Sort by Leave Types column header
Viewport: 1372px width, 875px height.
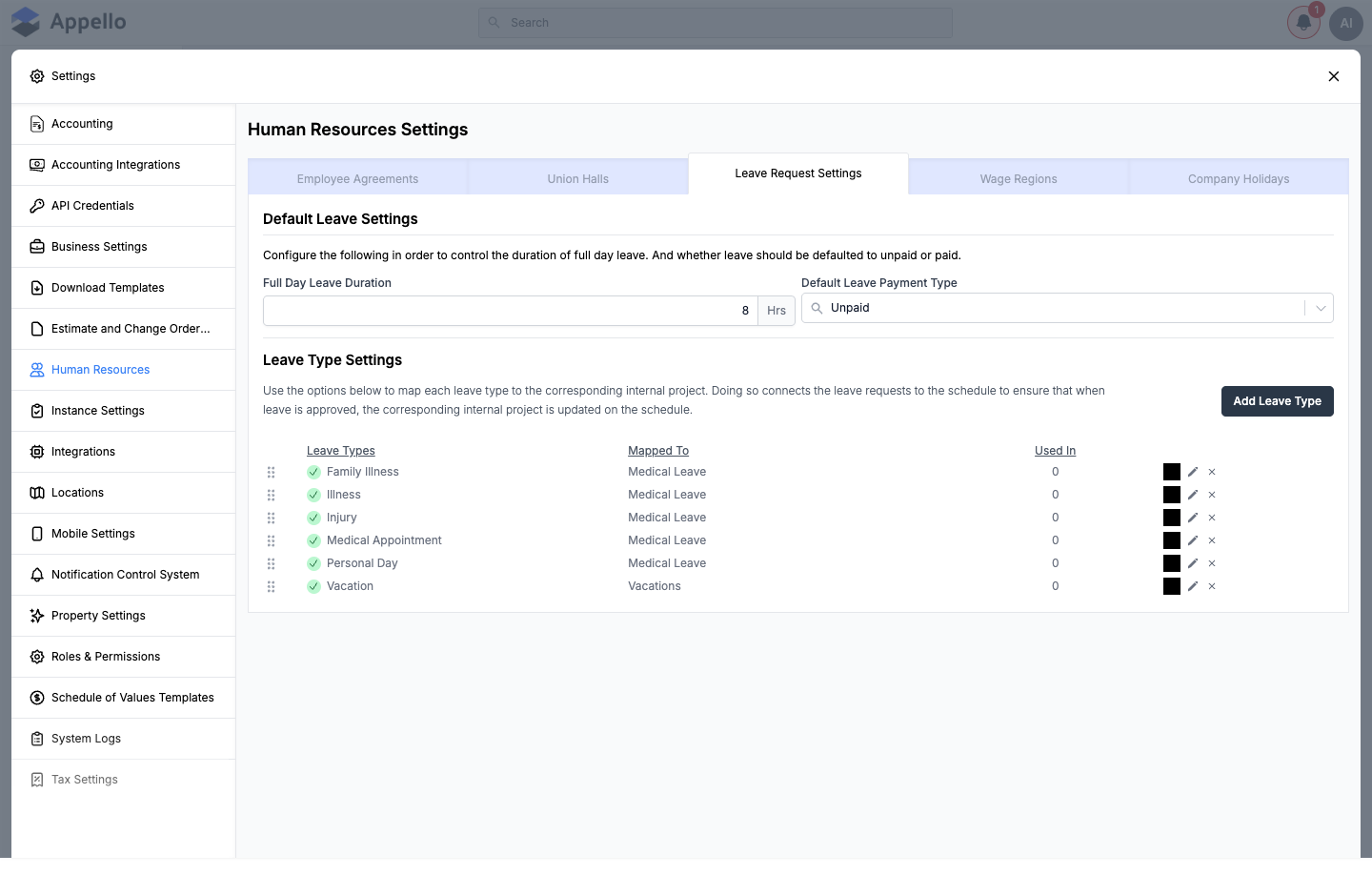coord(341,451)
